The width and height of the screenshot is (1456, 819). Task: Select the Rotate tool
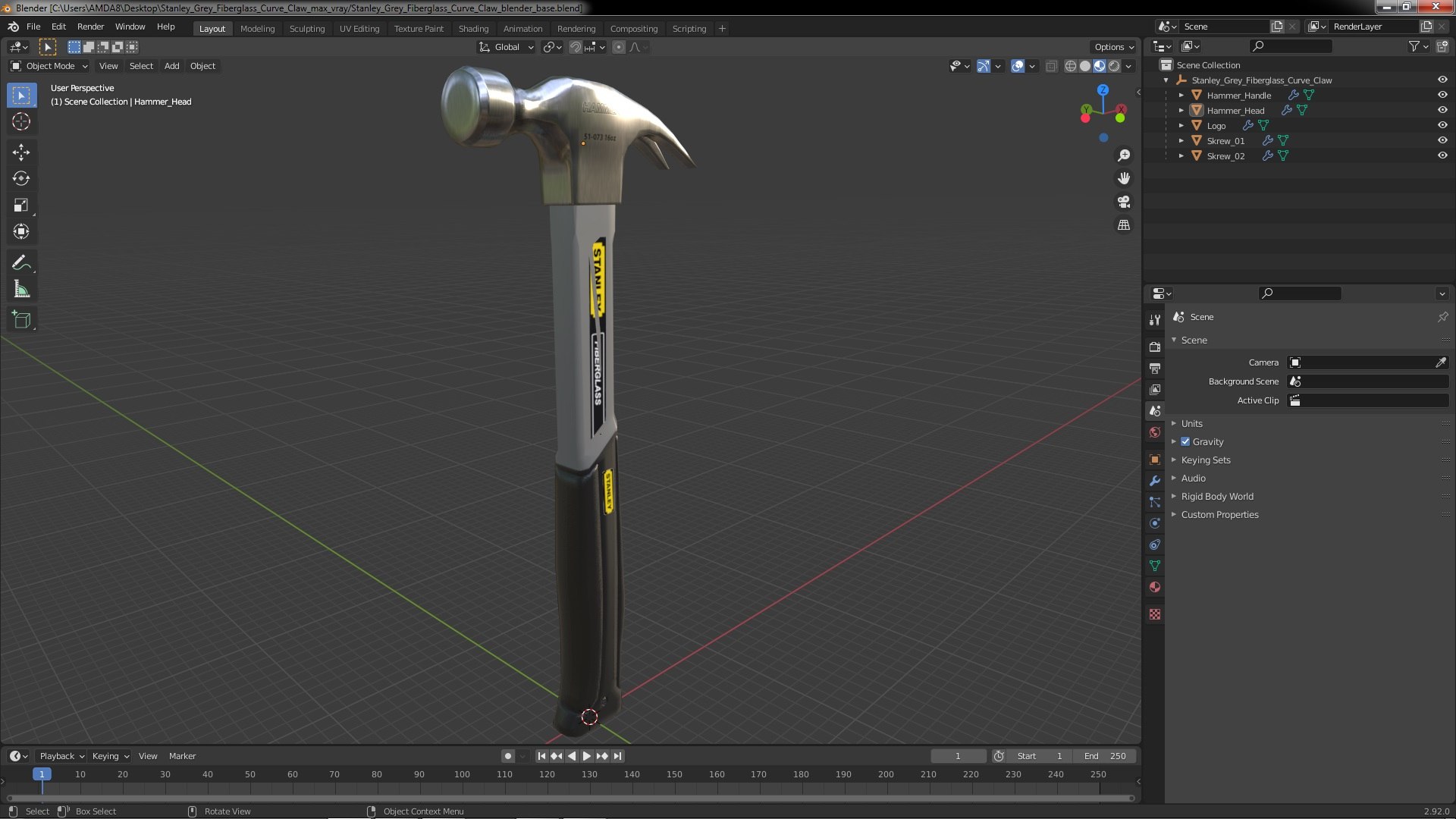coord(21,179)
